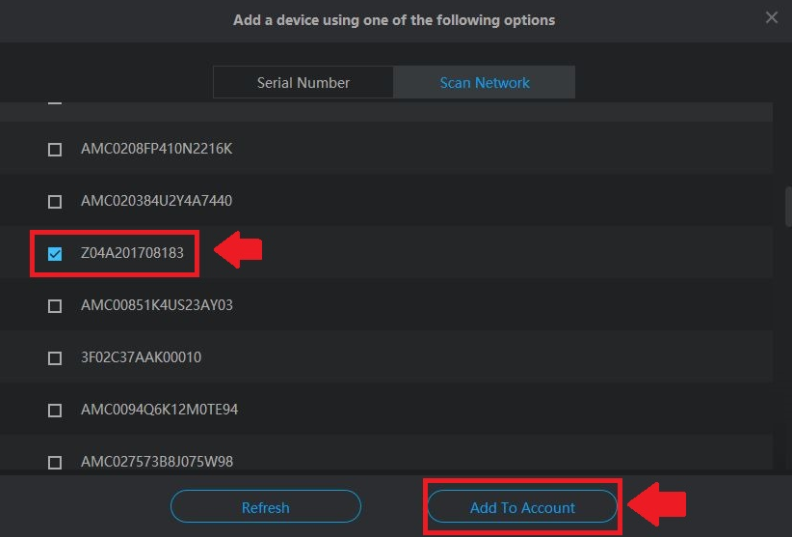
Task: Check the box next to AMC00851K4US23AY03
Action: (x=55, y=306)
